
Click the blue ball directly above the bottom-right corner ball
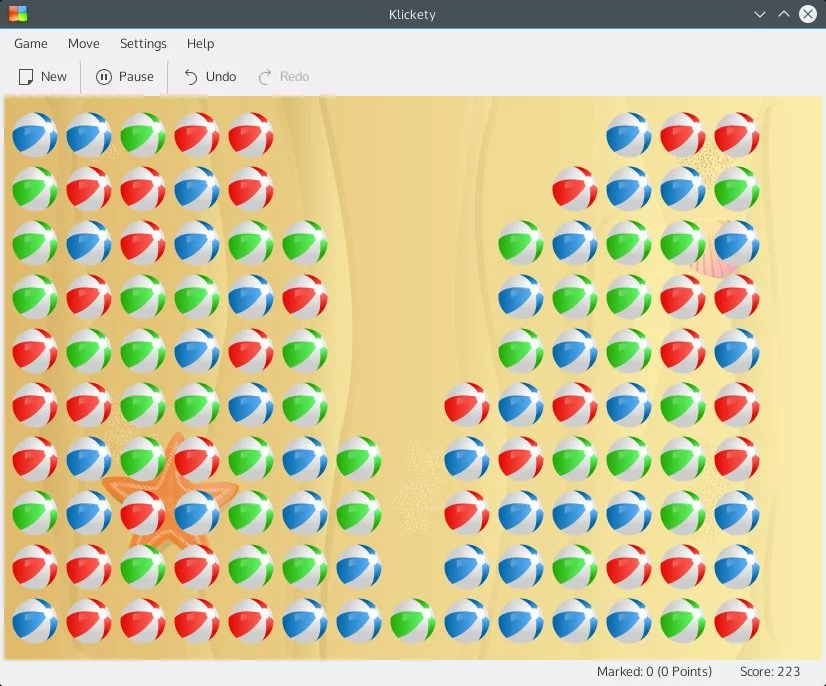point(736,567)
